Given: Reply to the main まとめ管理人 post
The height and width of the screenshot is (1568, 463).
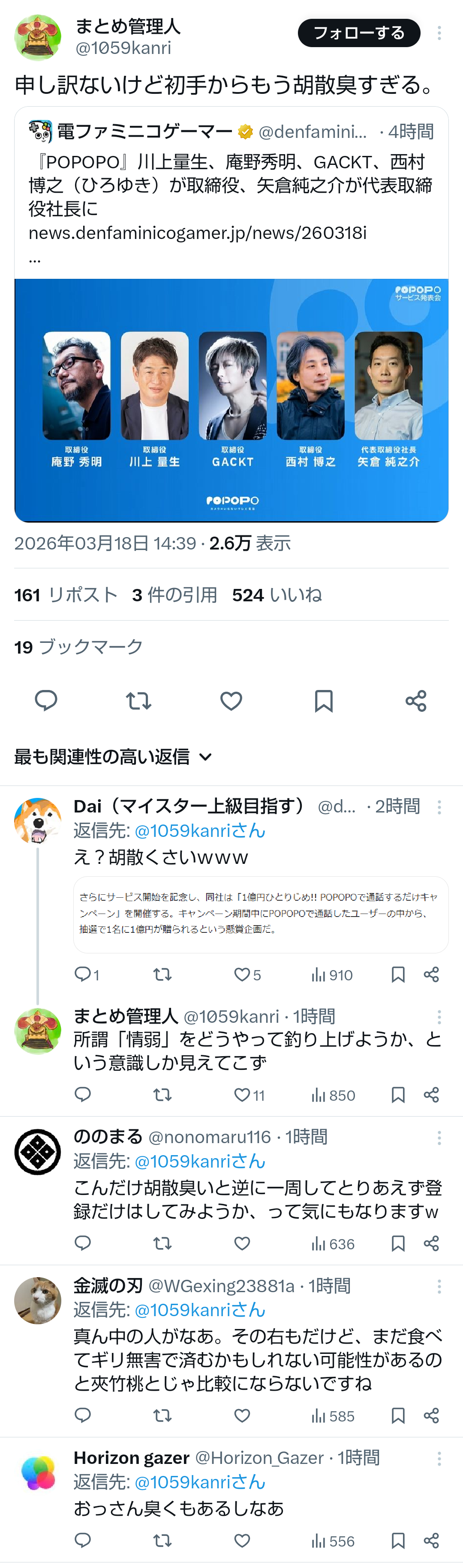Looking at the screenshot, I should [x=46, y=701].
